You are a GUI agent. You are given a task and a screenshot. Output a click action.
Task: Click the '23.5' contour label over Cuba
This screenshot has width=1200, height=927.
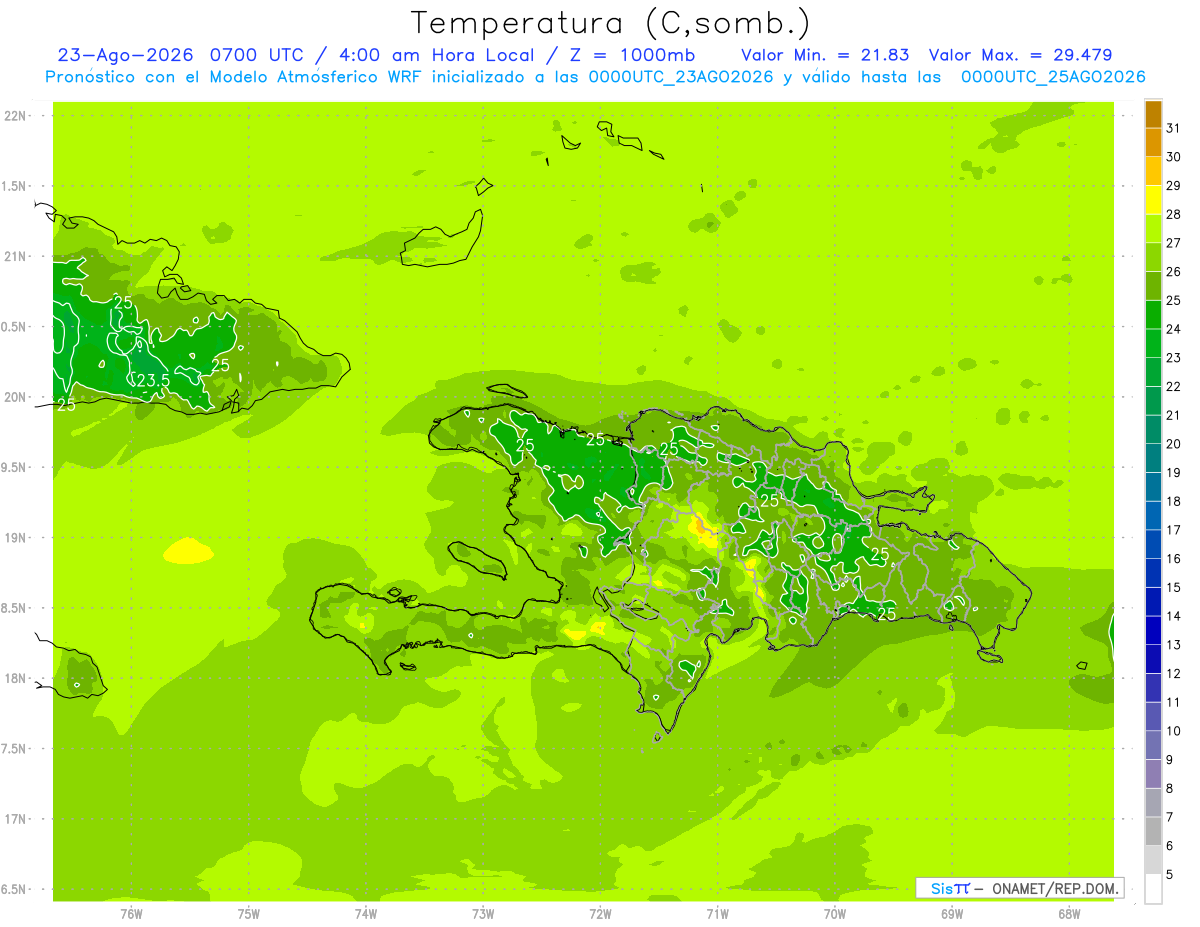153,380
